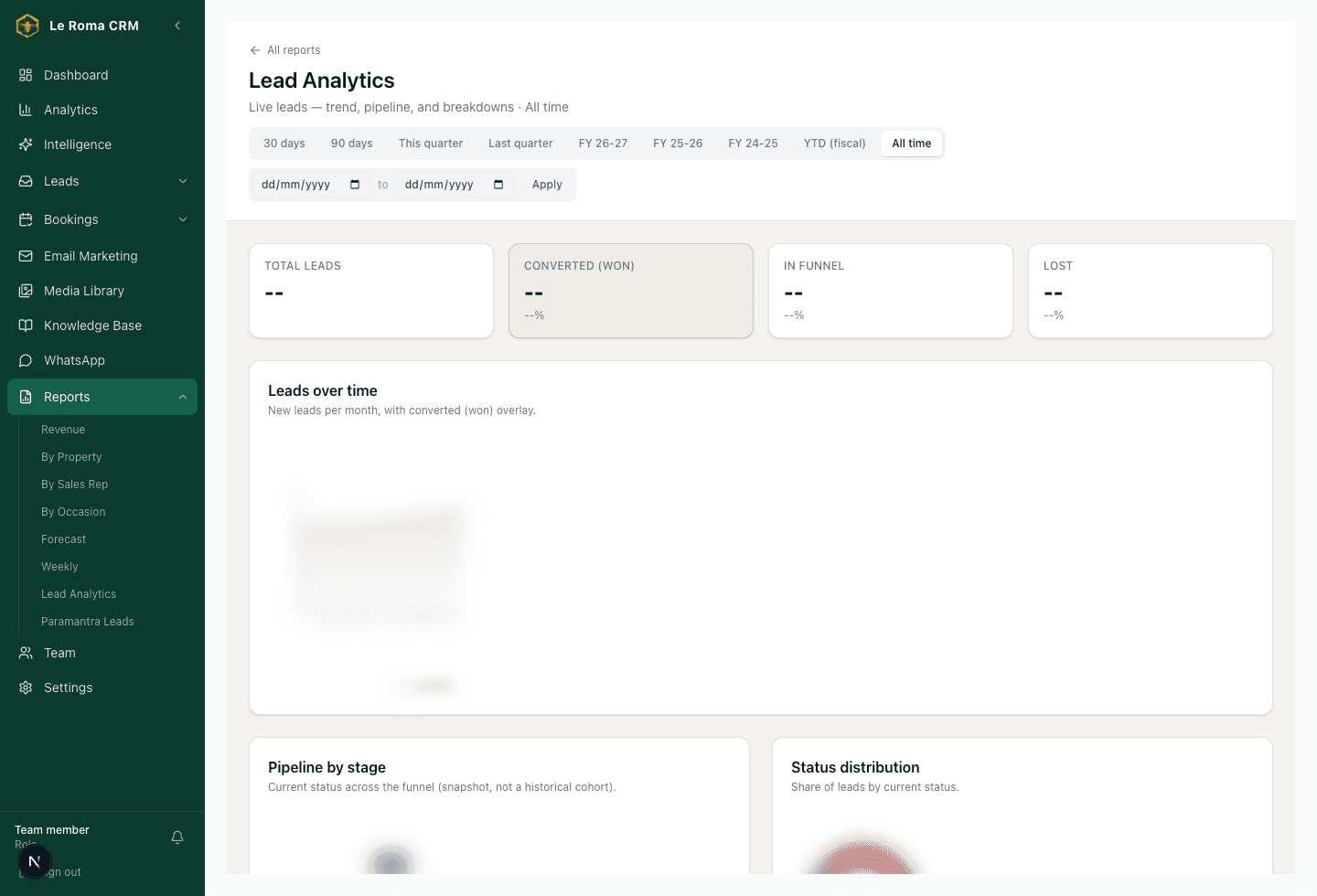
Task: Click the Analytics bar chart icon
Action: (26, 110)
